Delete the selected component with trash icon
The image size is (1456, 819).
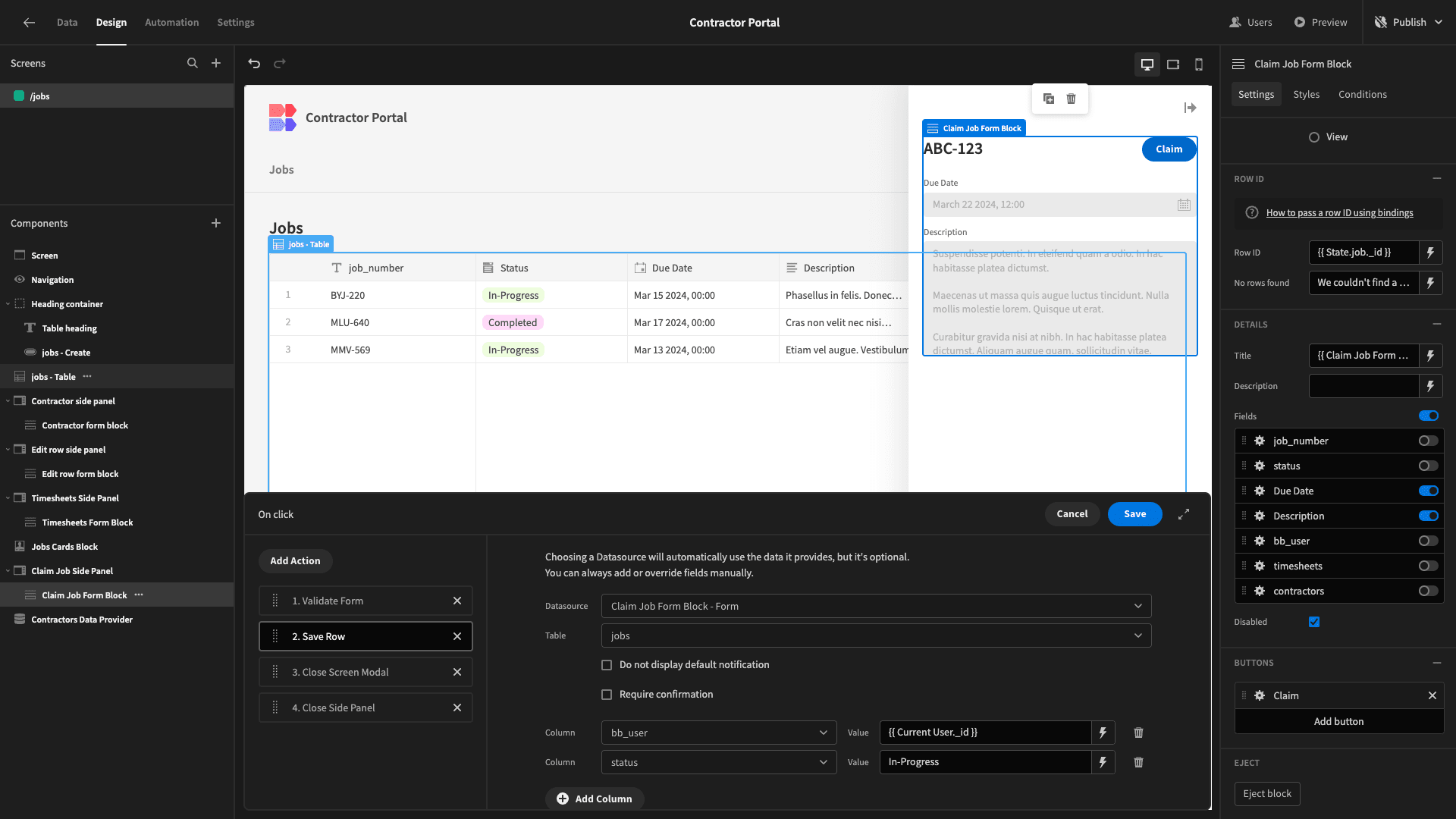1071,99
